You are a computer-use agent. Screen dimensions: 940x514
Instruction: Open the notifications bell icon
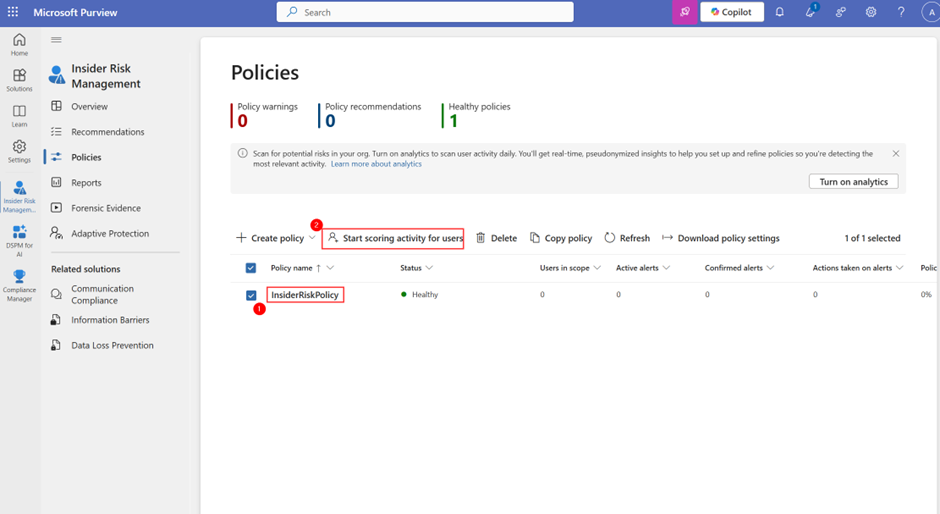click(779, 12)
